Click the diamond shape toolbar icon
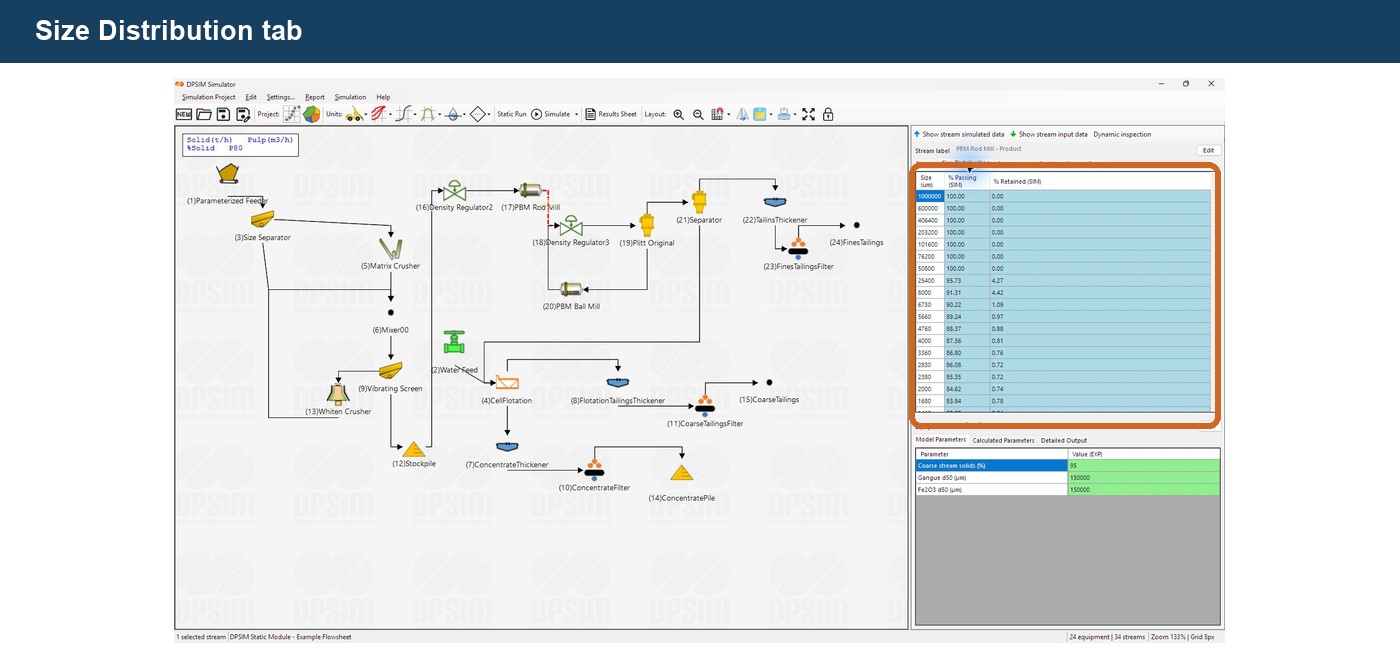The height and width of the screenshot is (650, 1400). [478, 114]
